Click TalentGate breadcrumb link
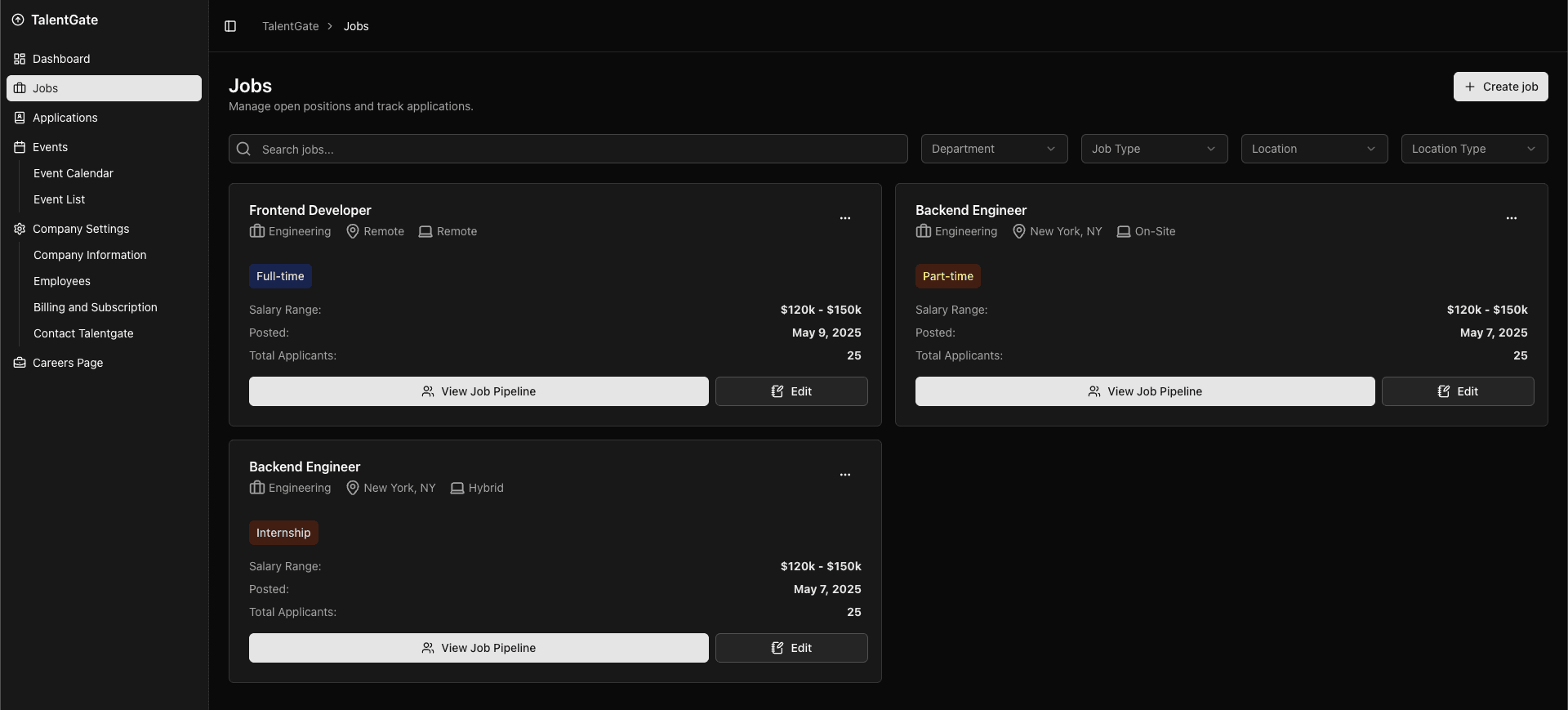1568x710 pixels. click(x=290, y=26)
